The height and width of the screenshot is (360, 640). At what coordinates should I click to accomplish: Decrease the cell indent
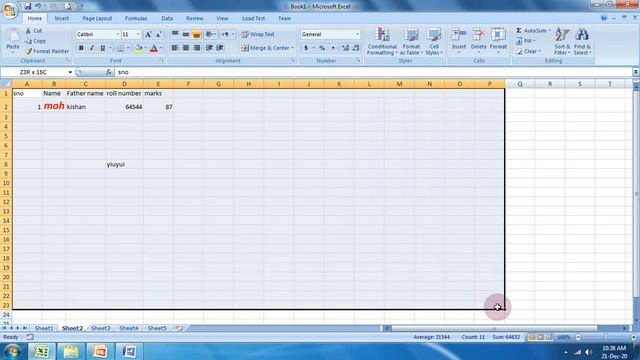[x=209, y=48]
